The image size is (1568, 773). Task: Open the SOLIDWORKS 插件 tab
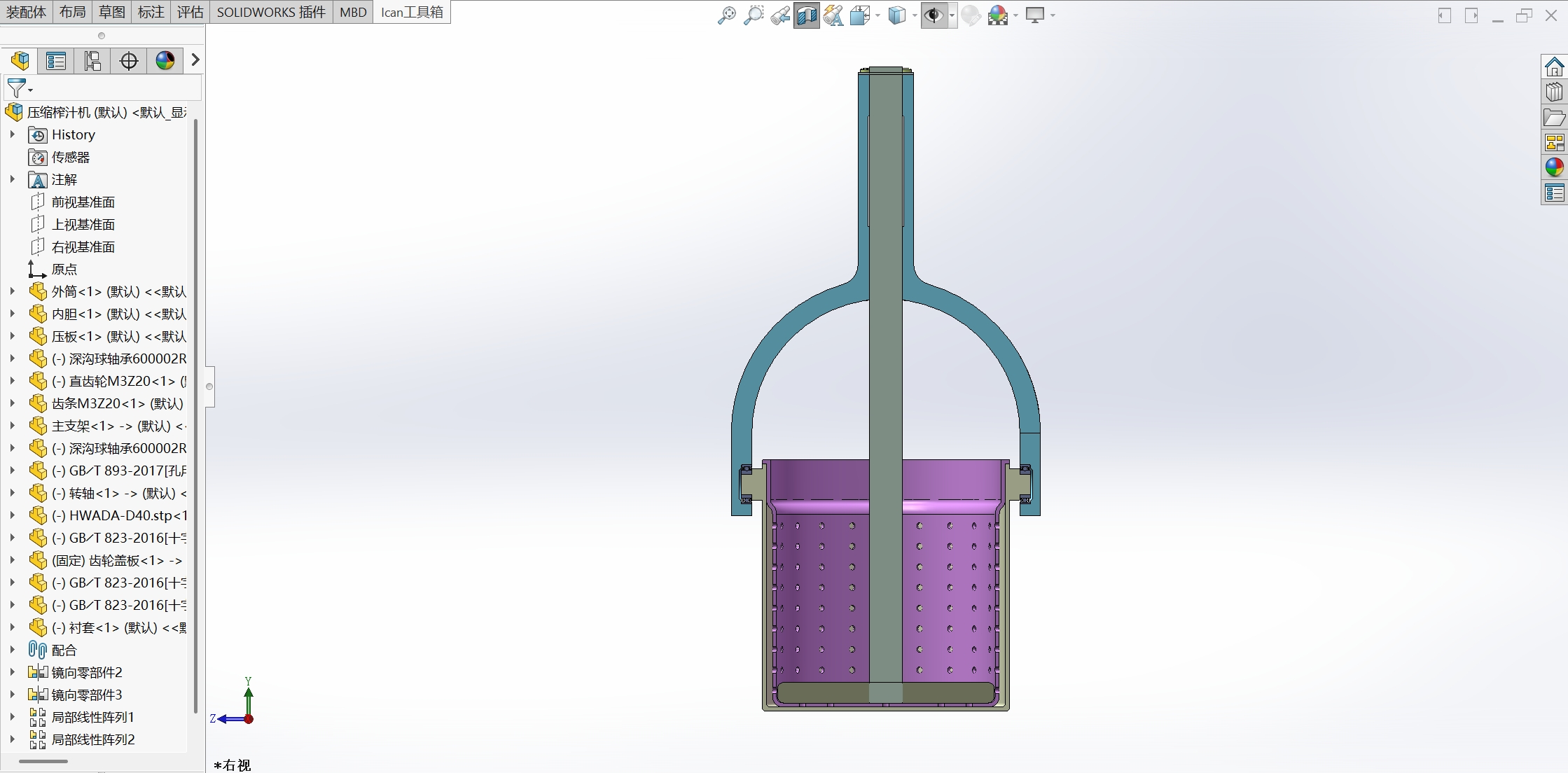(271, 12)
